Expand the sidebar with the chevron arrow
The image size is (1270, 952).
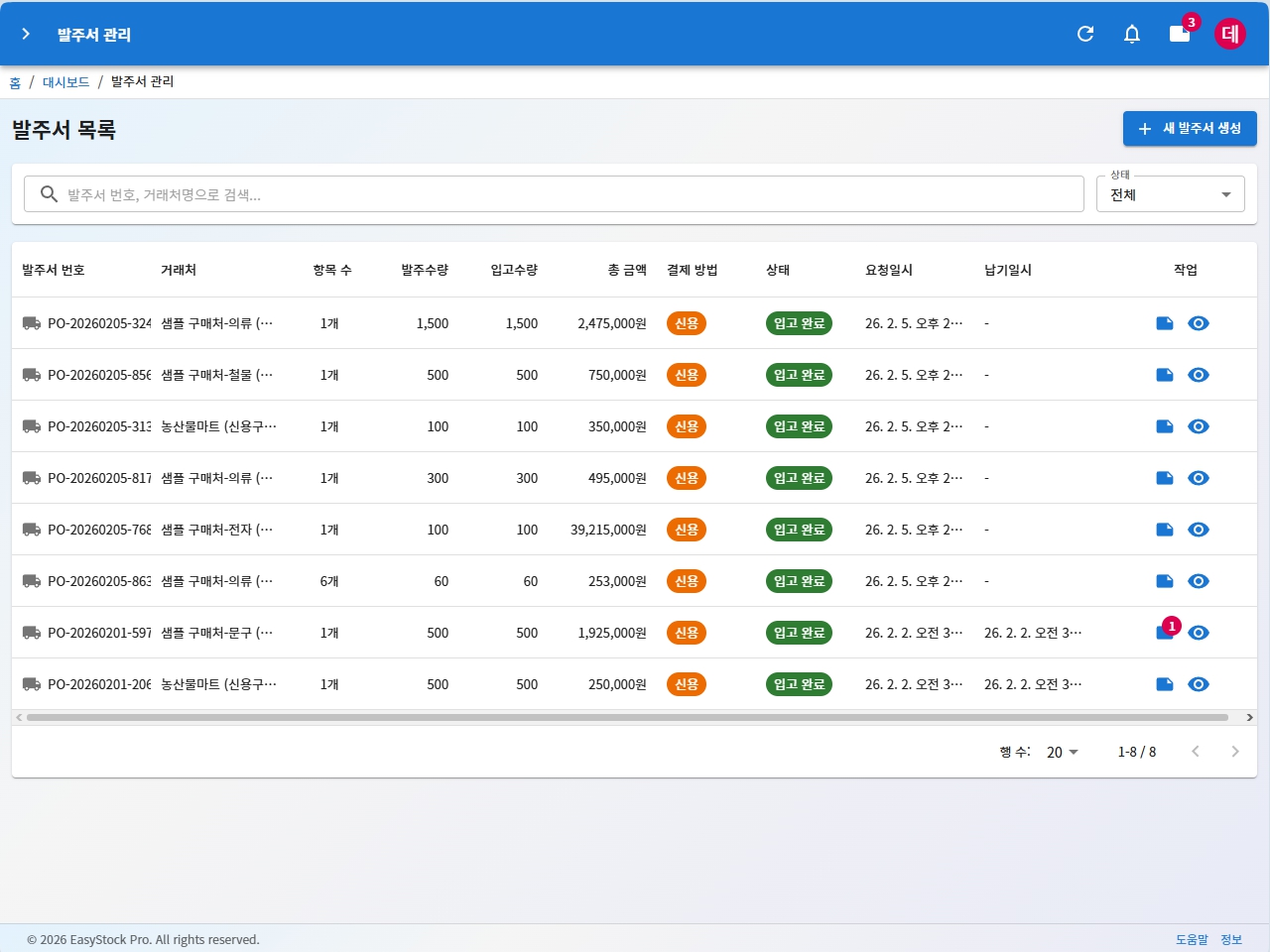click(x=26, y=34)
